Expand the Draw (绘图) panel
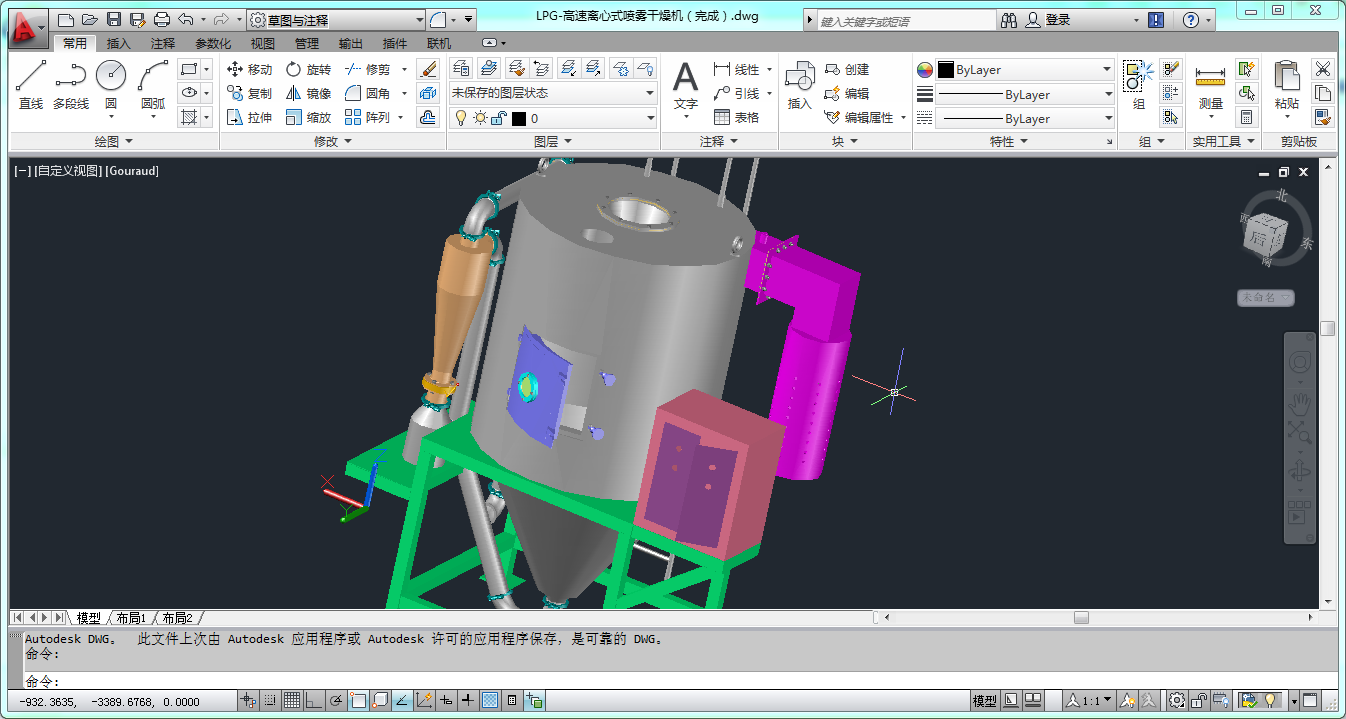The width and height of the screenshot is (1346, 719). point(113,142)
